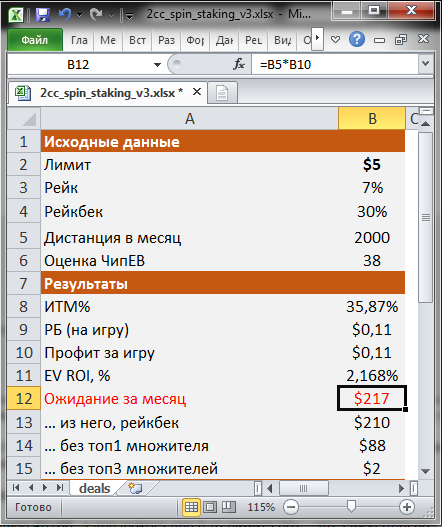This screenshot has width=442, height=527.
Task: Select column A header
Action: coord(190,118)
